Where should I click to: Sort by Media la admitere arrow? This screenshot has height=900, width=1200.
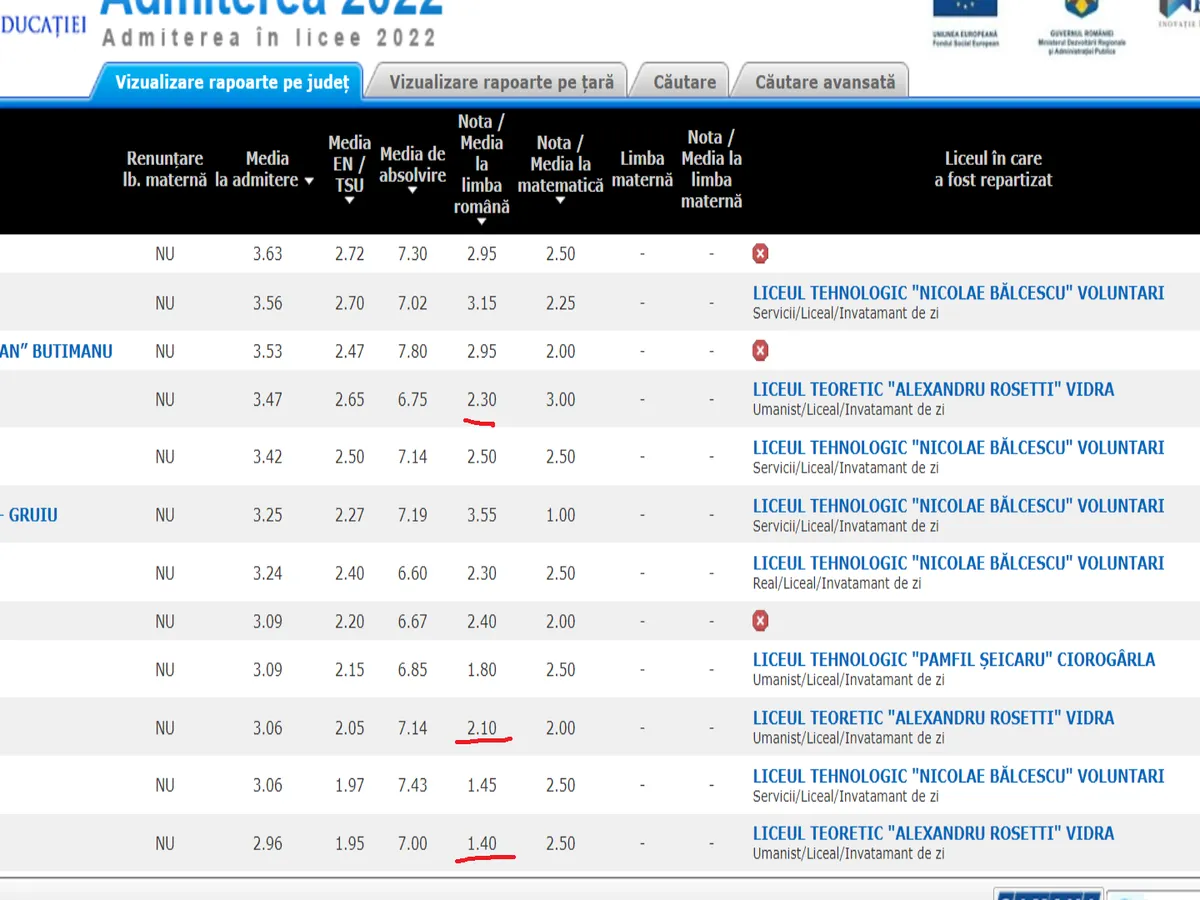(309, 181)
